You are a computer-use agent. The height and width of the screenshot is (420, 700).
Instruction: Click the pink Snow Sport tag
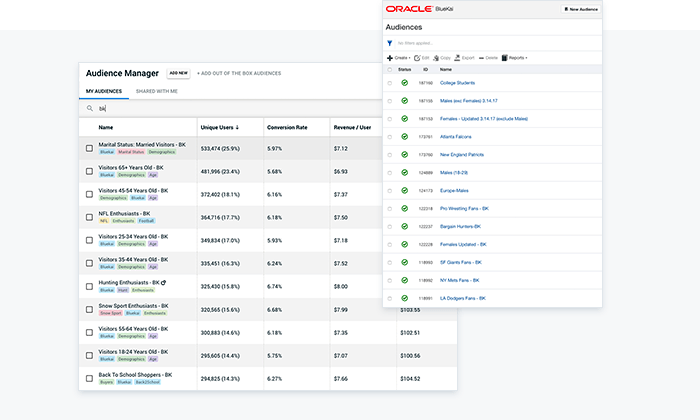point(111,313)
